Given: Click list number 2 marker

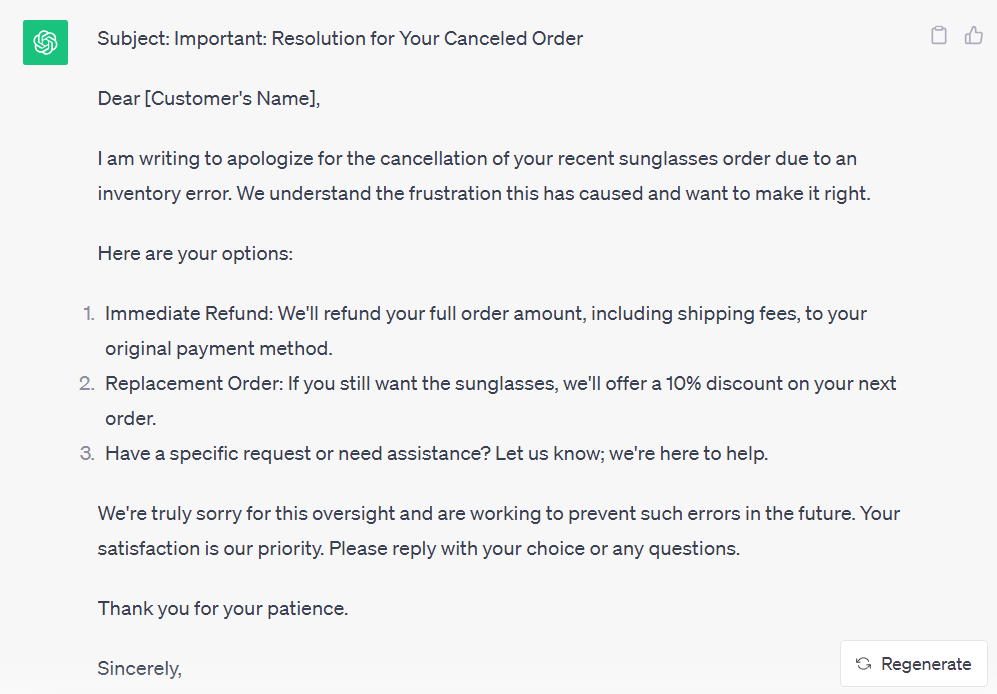Looking at the screenshot, I should [87, 384].
